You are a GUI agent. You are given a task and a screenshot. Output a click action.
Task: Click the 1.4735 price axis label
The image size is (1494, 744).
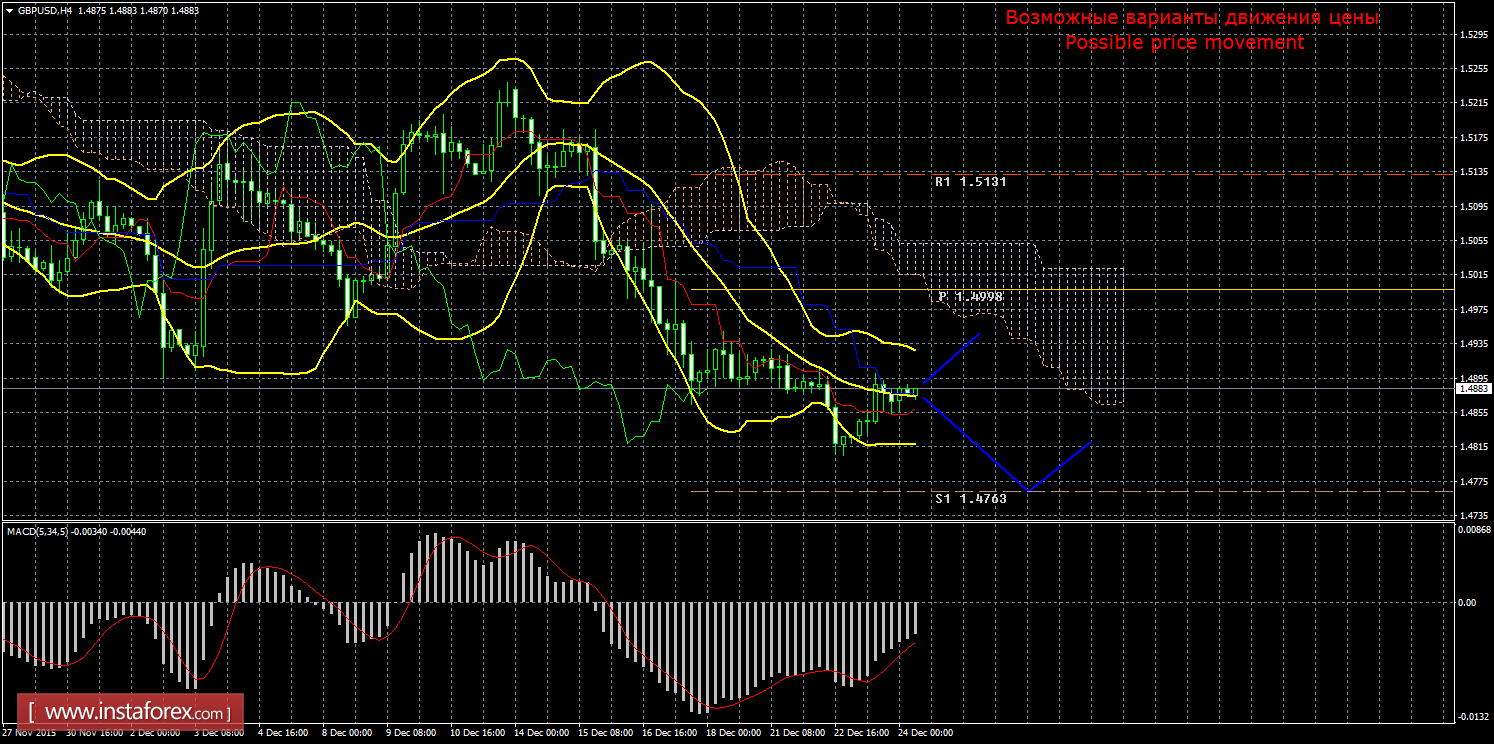tap(1473, 515)
